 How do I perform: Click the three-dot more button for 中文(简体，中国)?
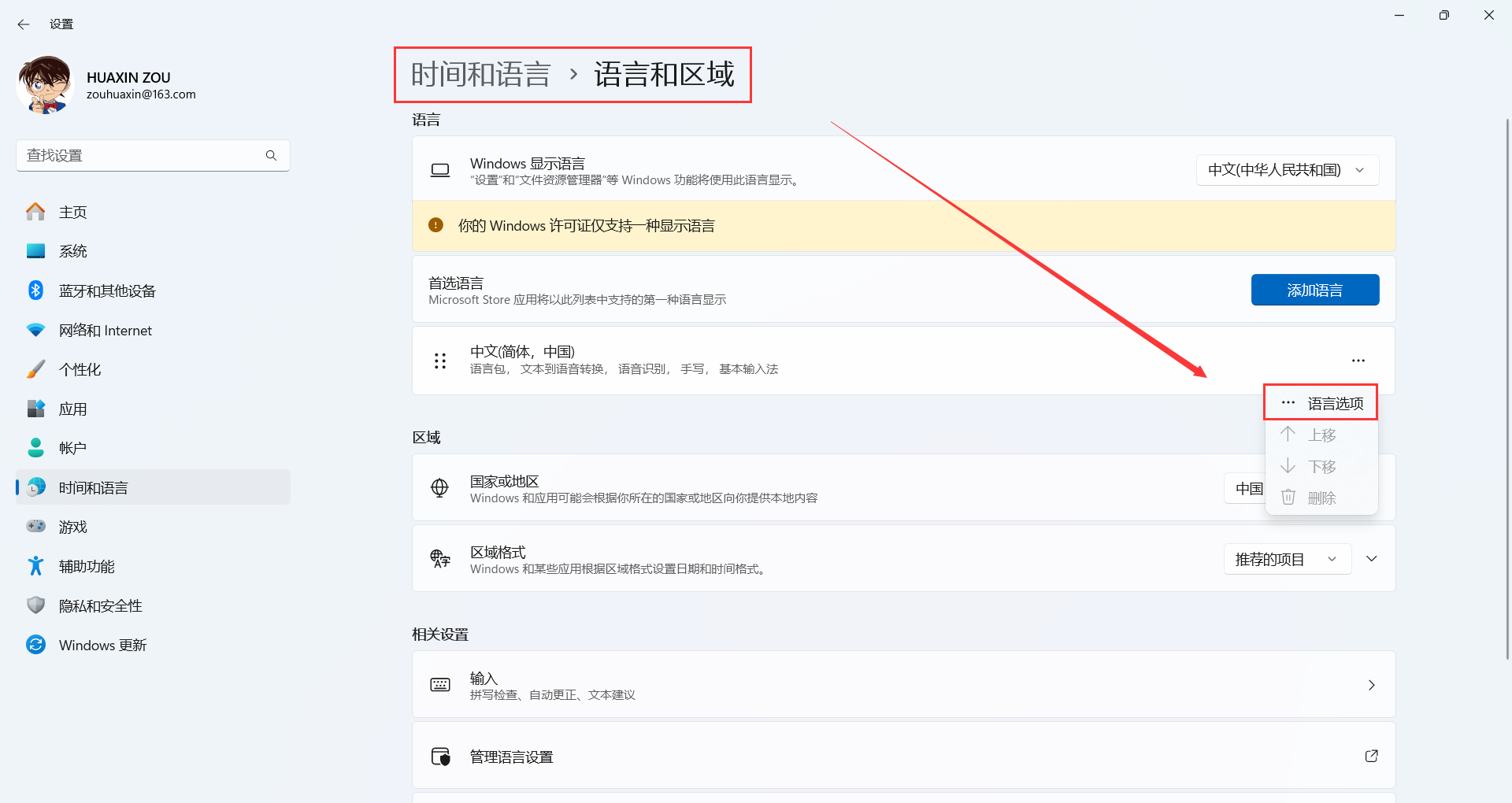click(x=1358, y=361)
